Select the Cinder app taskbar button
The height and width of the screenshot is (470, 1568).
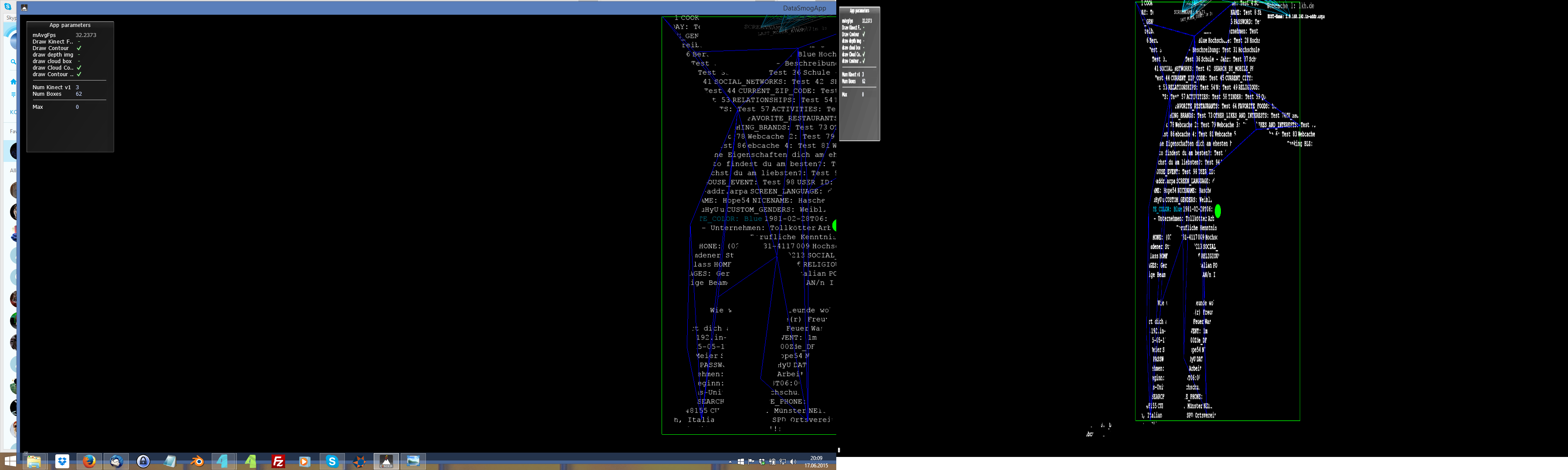coord(386,461)
